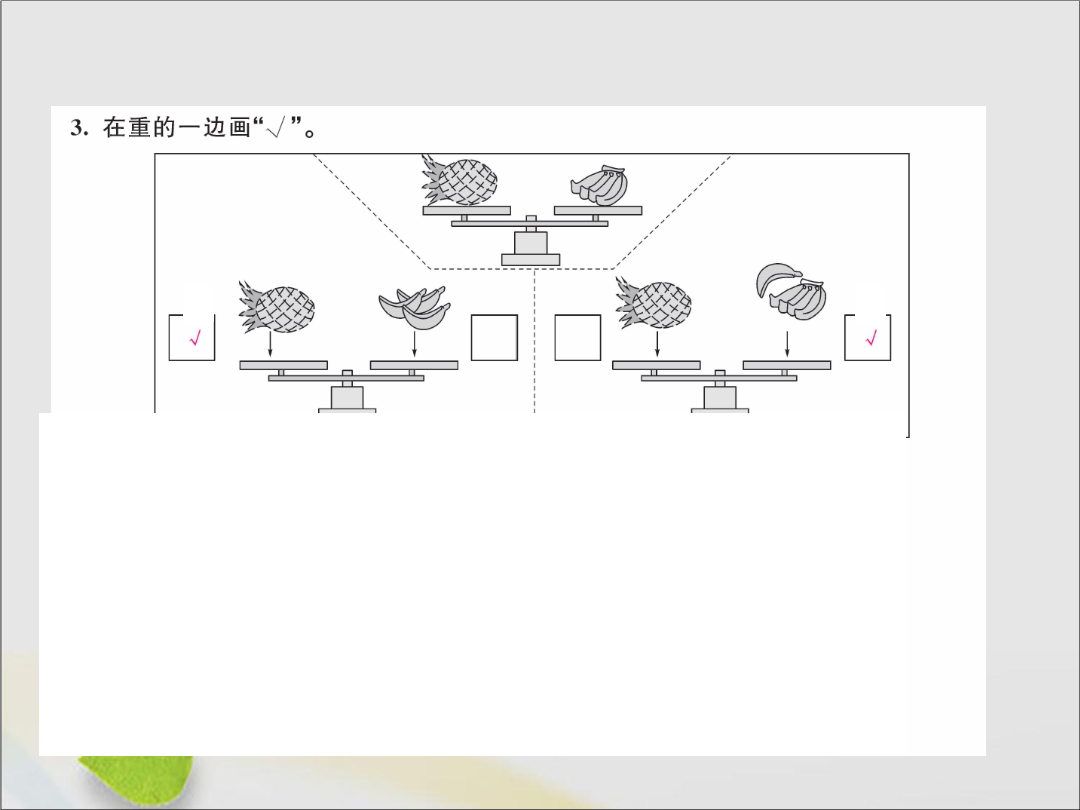Click the checked box beside the banana bunch with extra banana

point(868,338)
